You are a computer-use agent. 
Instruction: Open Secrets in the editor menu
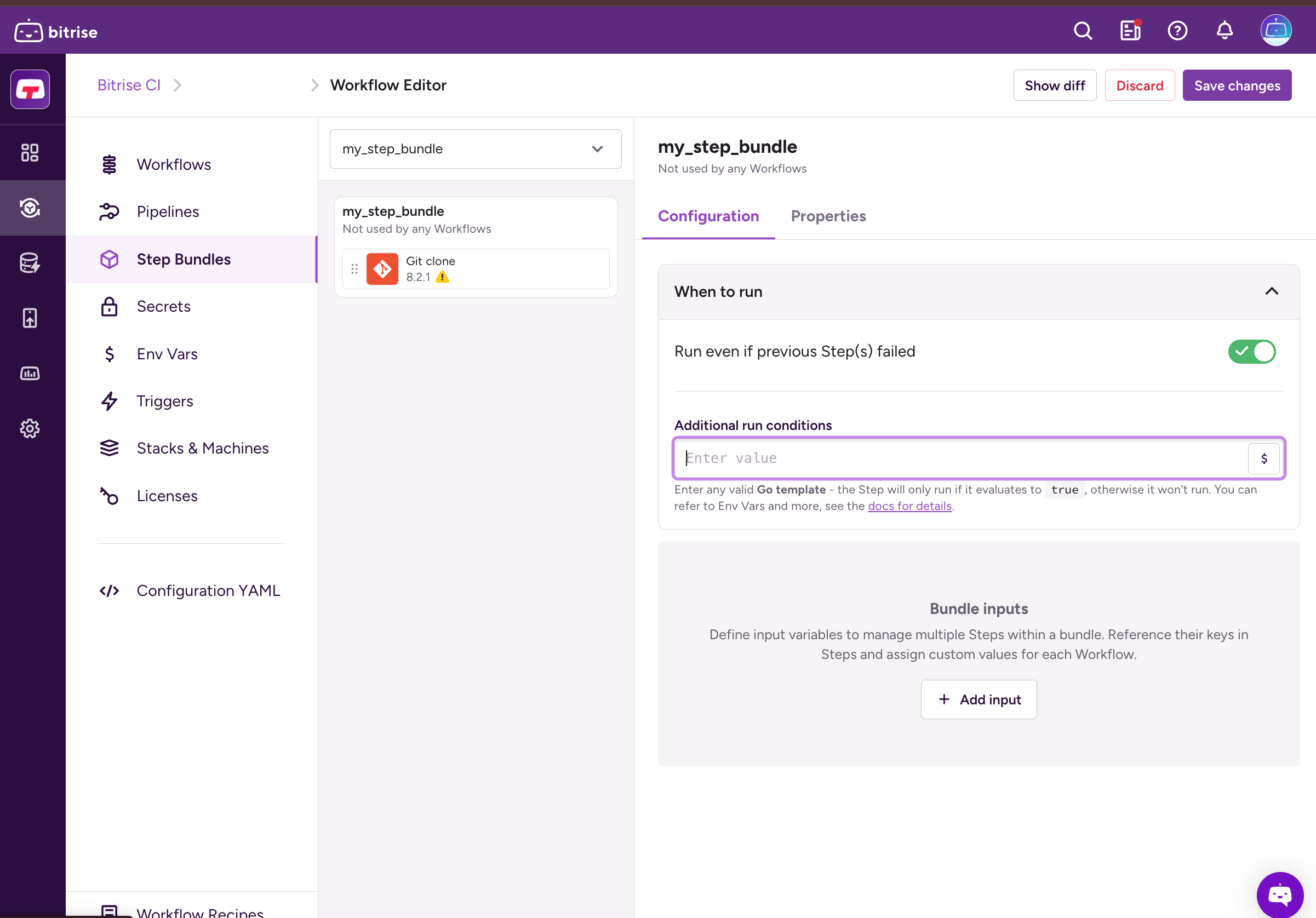coord(163,307)
